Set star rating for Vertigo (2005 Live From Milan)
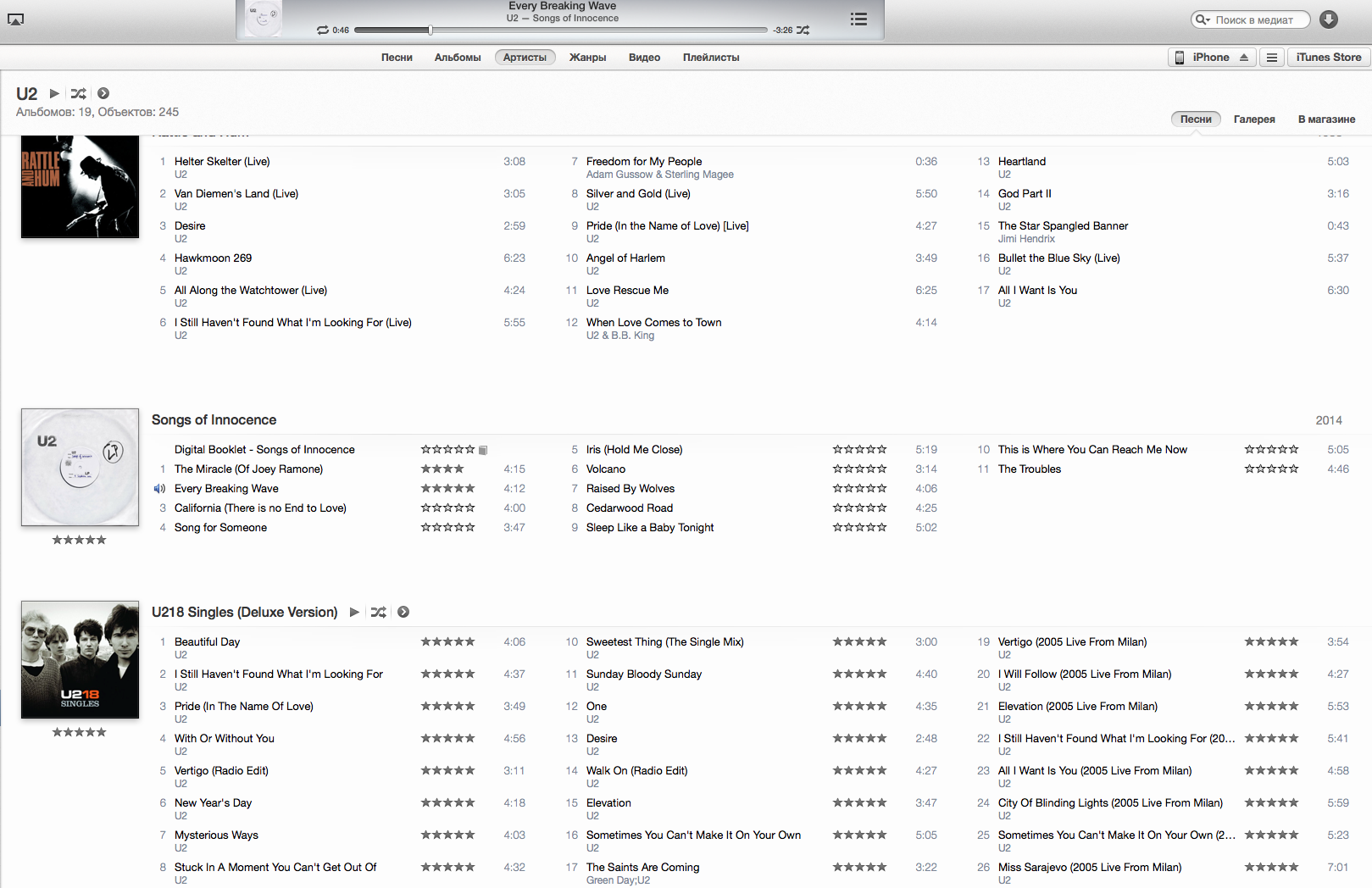The width and height of the screenshot is (1372, 888). coord(1272,642)
